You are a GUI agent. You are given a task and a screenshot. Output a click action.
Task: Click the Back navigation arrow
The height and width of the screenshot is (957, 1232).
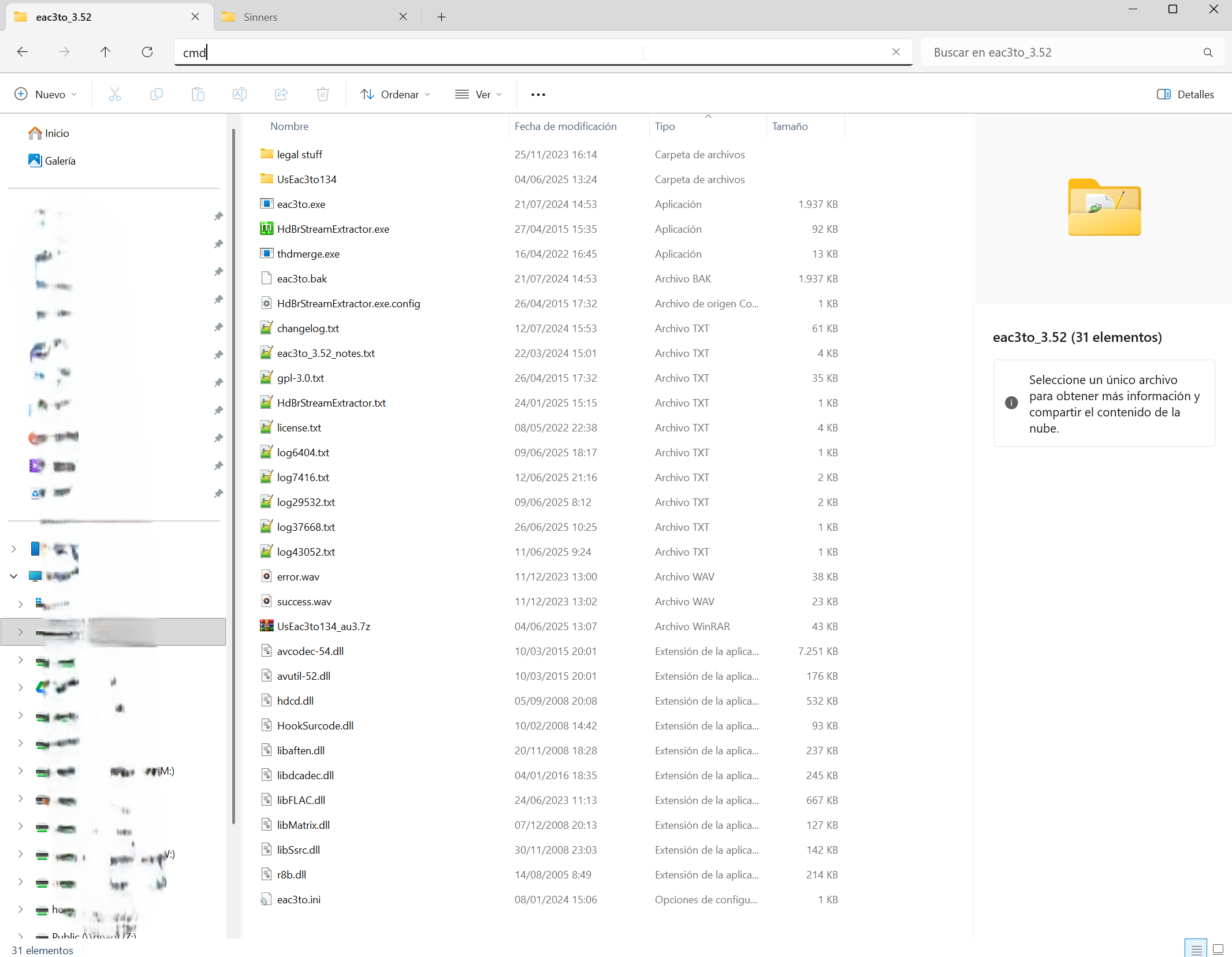23,52
